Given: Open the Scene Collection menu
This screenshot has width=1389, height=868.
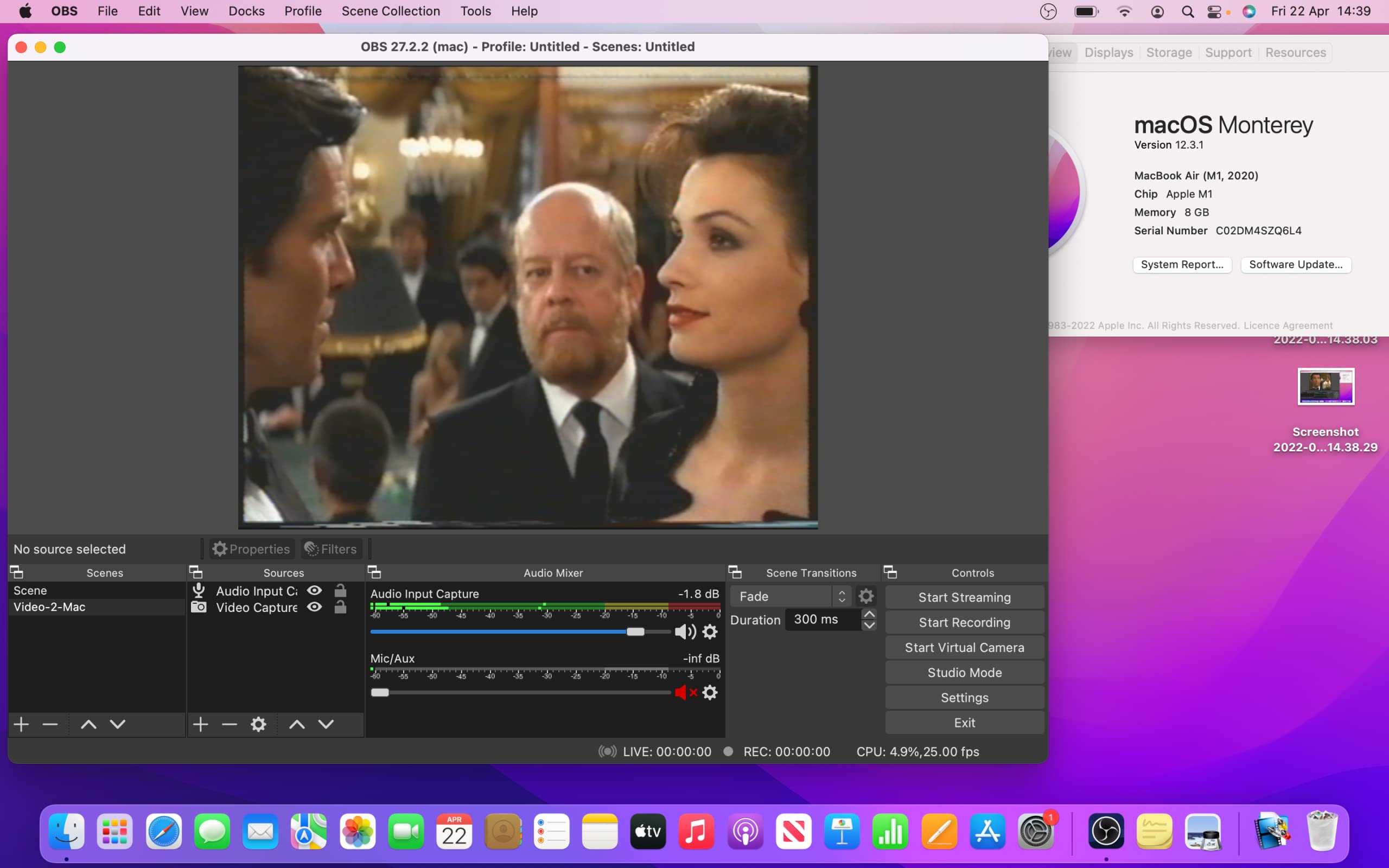Looking at the screenshot, I should pos(391,11).
